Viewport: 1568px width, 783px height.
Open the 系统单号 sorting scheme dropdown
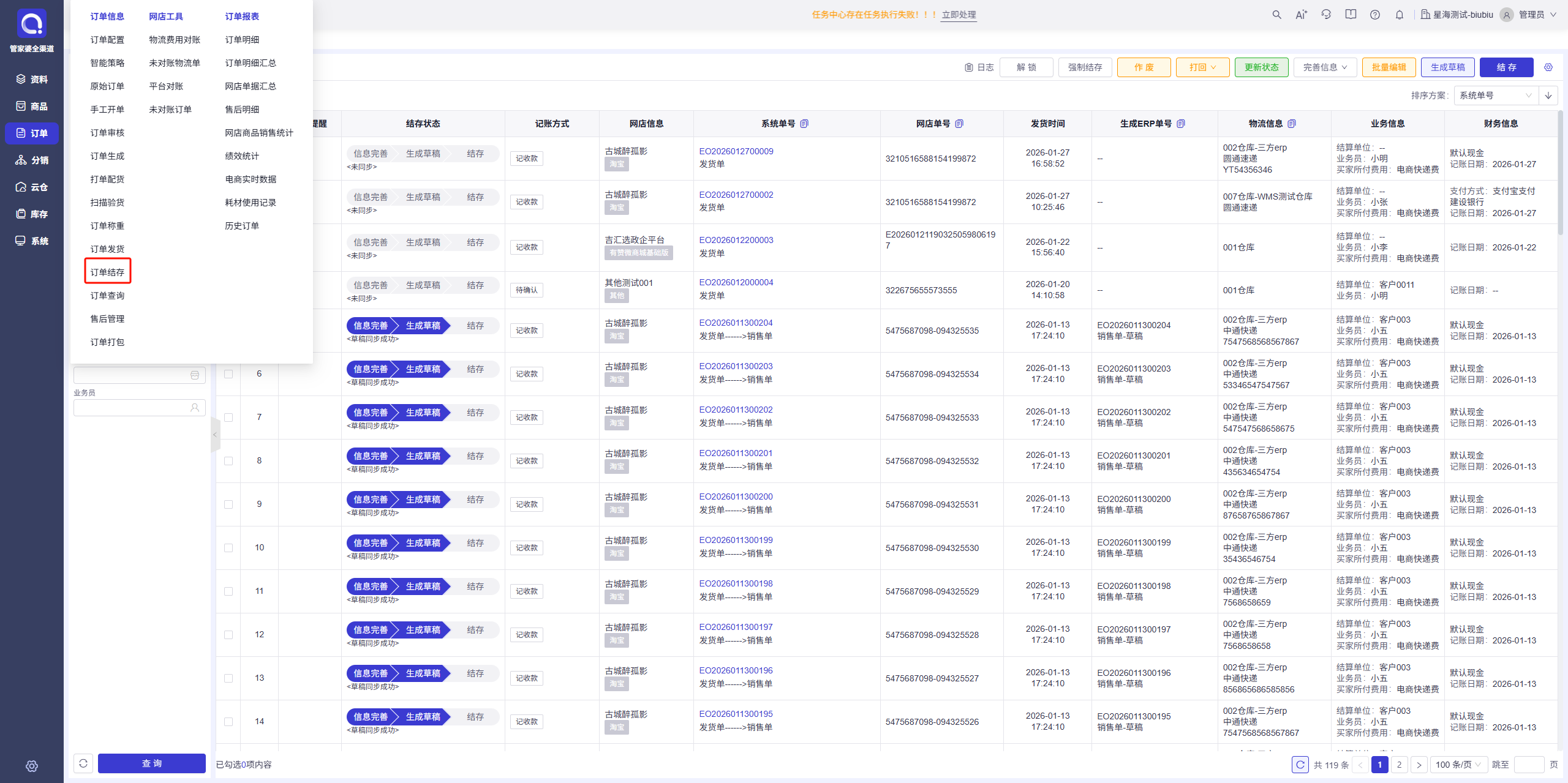(x=1495, y=96)
